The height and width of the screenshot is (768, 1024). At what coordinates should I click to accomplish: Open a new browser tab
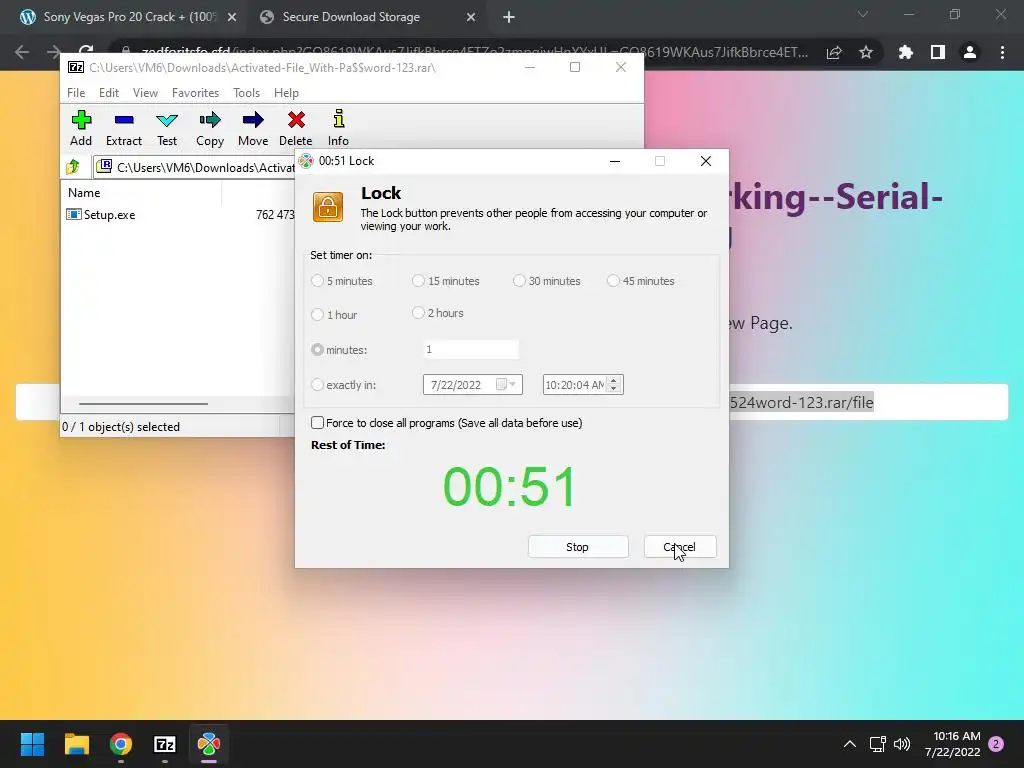(x=509, y=17)
